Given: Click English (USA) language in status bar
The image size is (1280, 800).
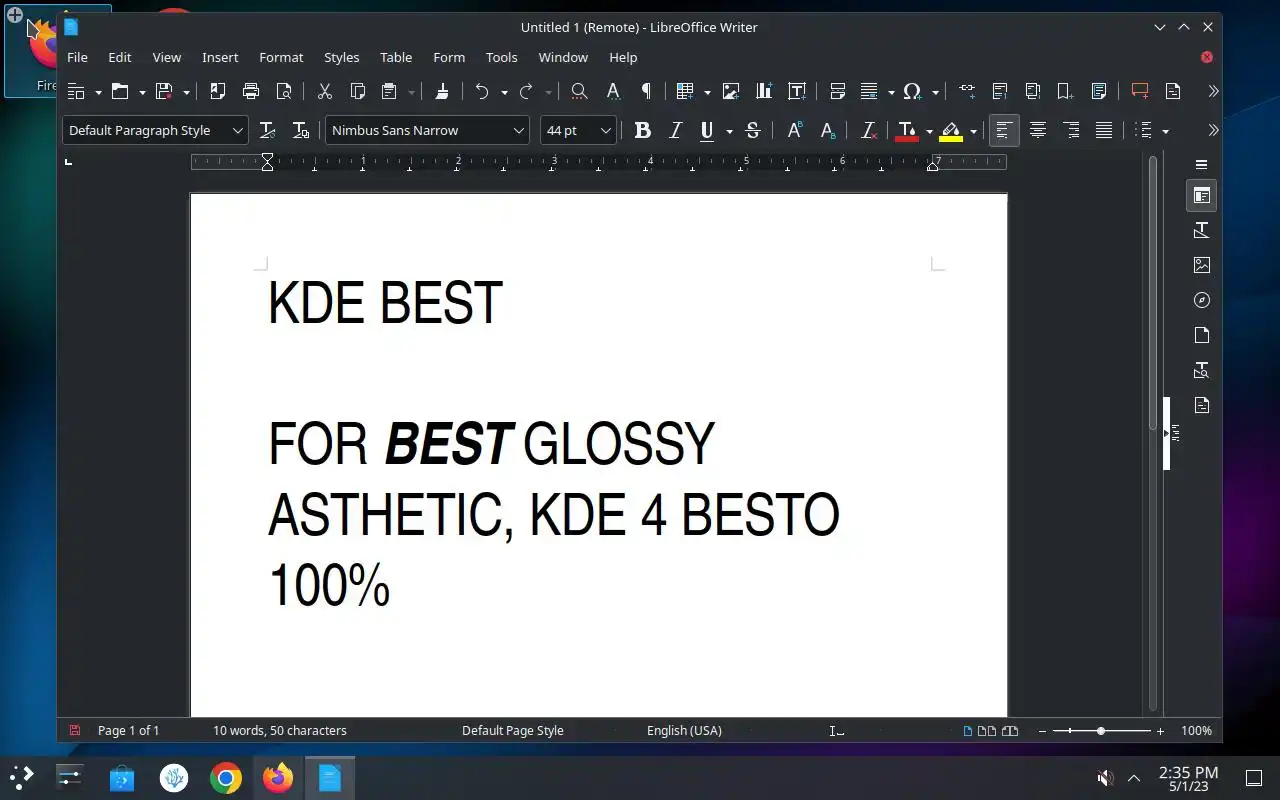Looking at the screenshot, I should 684,731.
